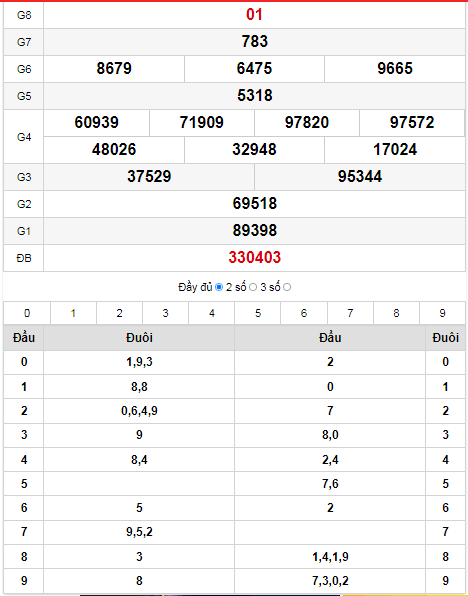Click the G5 result 5318
The width and height of the screenshot is (468, 596).
click(255, 96)
